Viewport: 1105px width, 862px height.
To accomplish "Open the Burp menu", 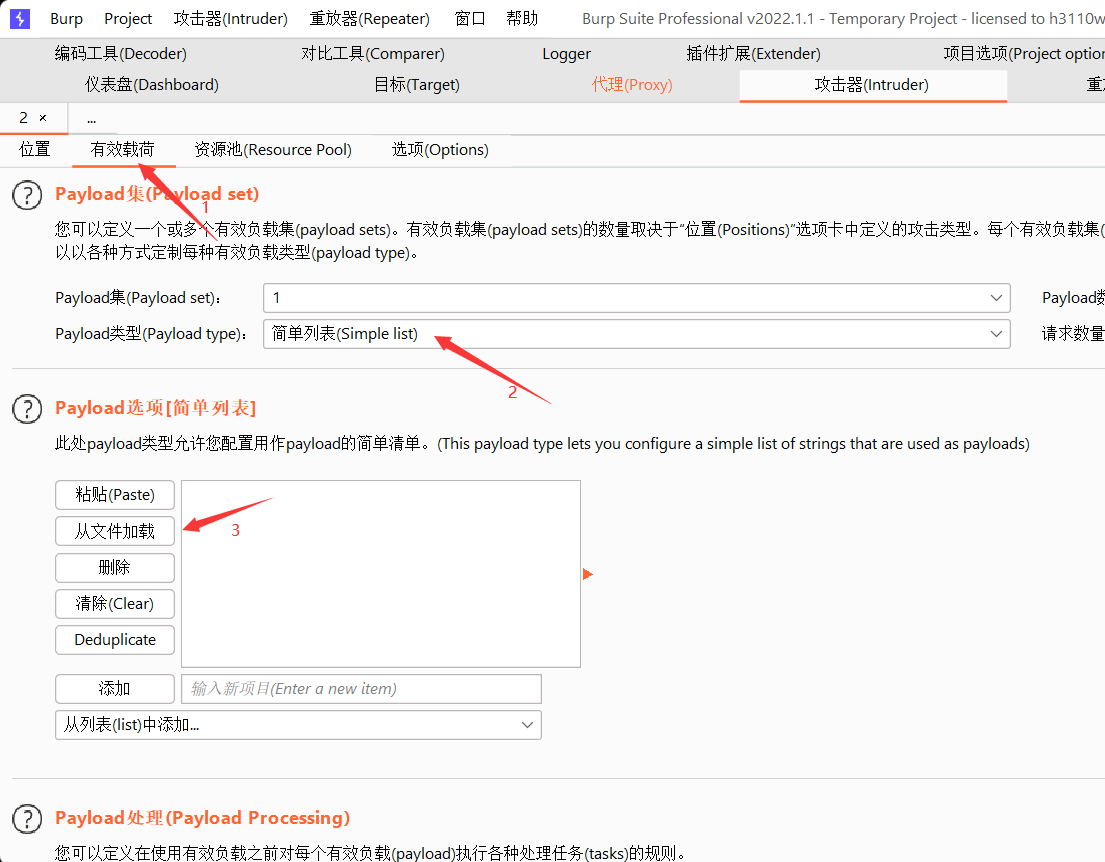I will [66, 19].
